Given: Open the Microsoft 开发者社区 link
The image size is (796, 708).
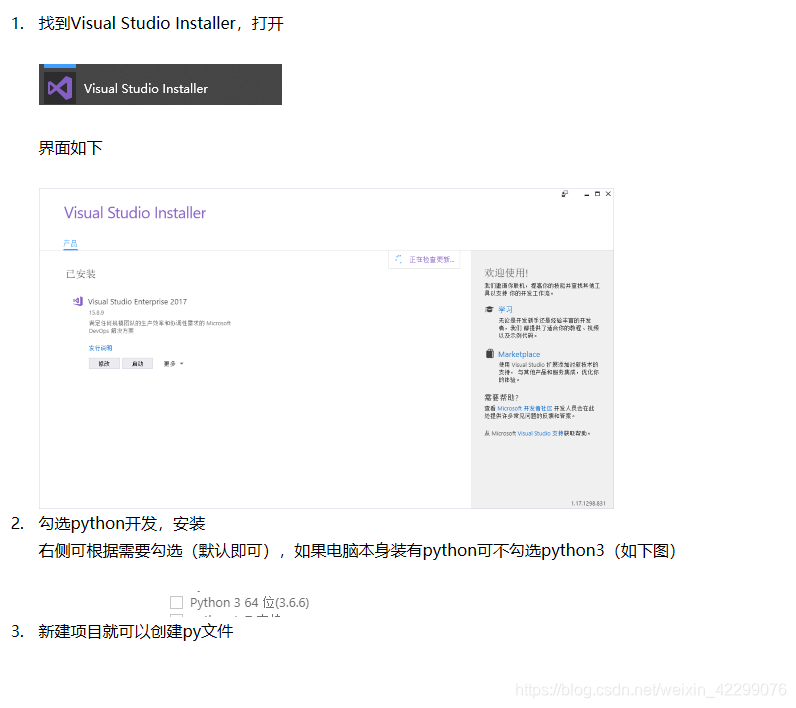Looking at the screenshot, I should pyautogui.click(x=525, y=408).
